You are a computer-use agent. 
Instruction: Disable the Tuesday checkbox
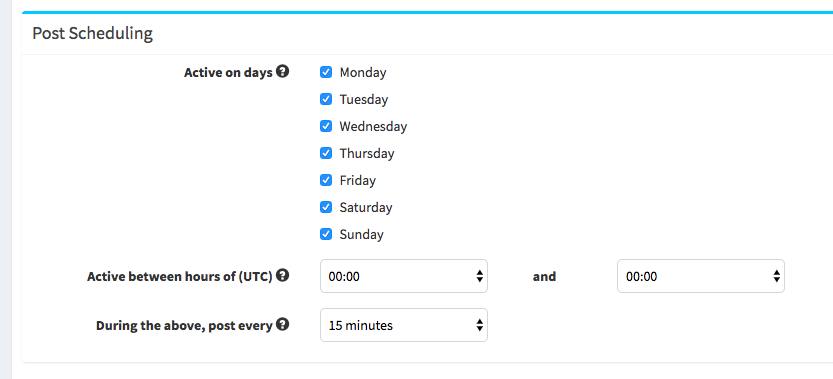pos(326,99)
